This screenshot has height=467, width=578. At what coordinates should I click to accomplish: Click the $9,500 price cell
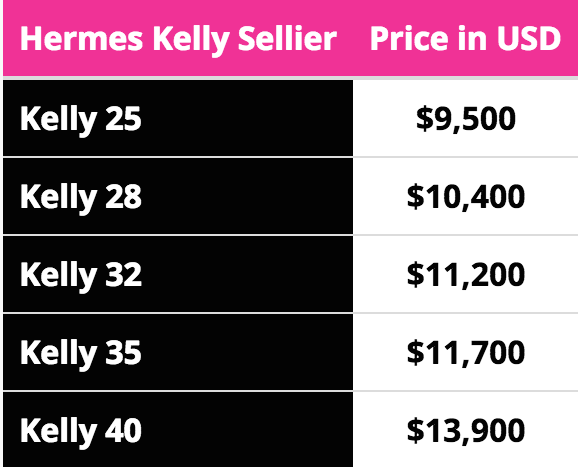pos(466,119)
